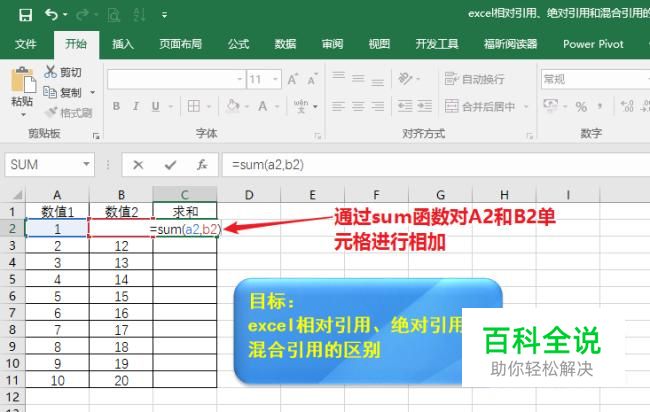The height and width of the screenshot is (412, 650).
Task: Select column D header
Action: point(249,195)
